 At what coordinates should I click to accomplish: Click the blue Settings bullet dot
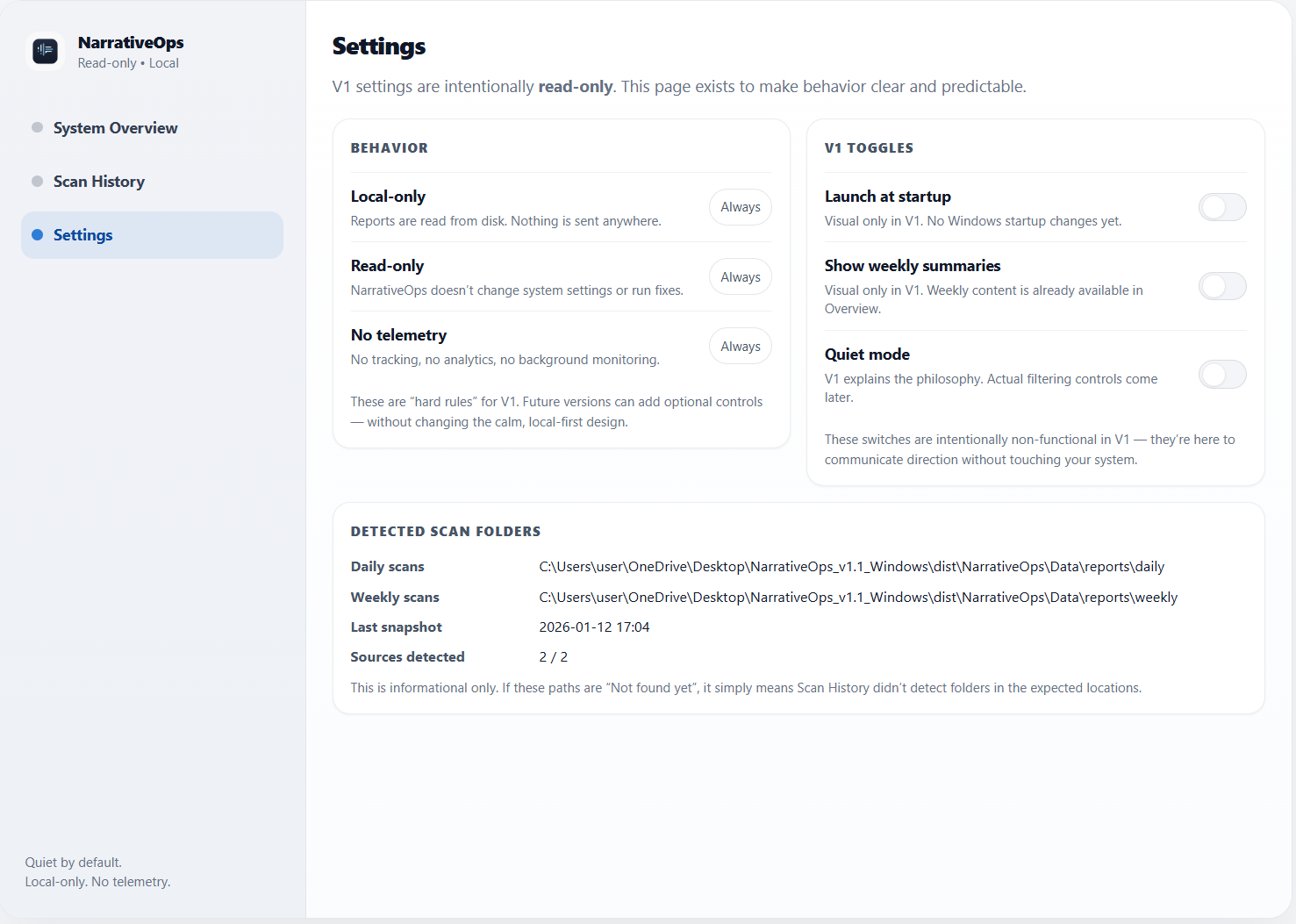(37, 234)
